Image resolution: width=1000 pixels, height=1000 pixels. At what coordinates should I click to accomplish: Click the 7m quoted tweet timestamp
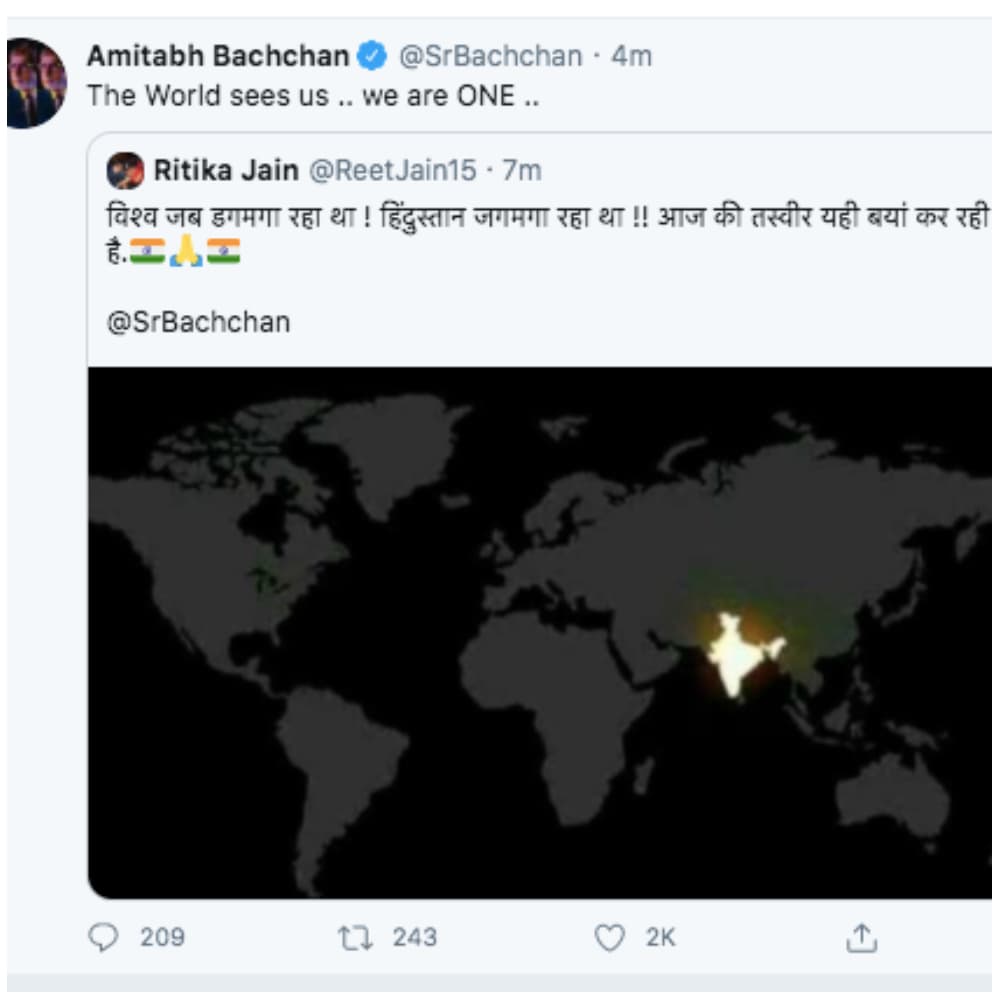pos(521,170)
